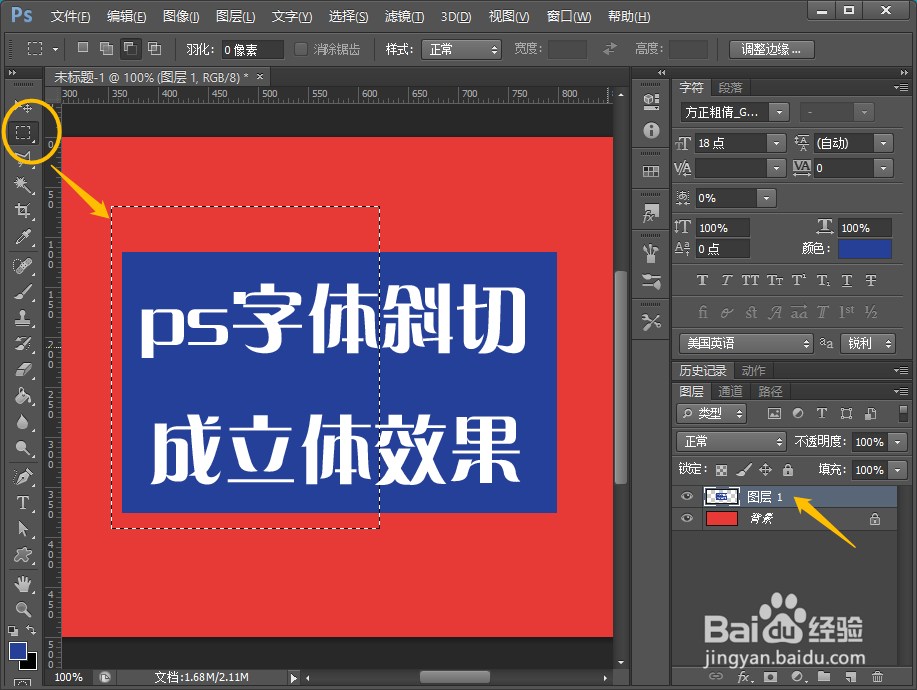This screenshot has width=917, height=690.
Task: Hide the 图层 1 layer
Action: point(686,496)
